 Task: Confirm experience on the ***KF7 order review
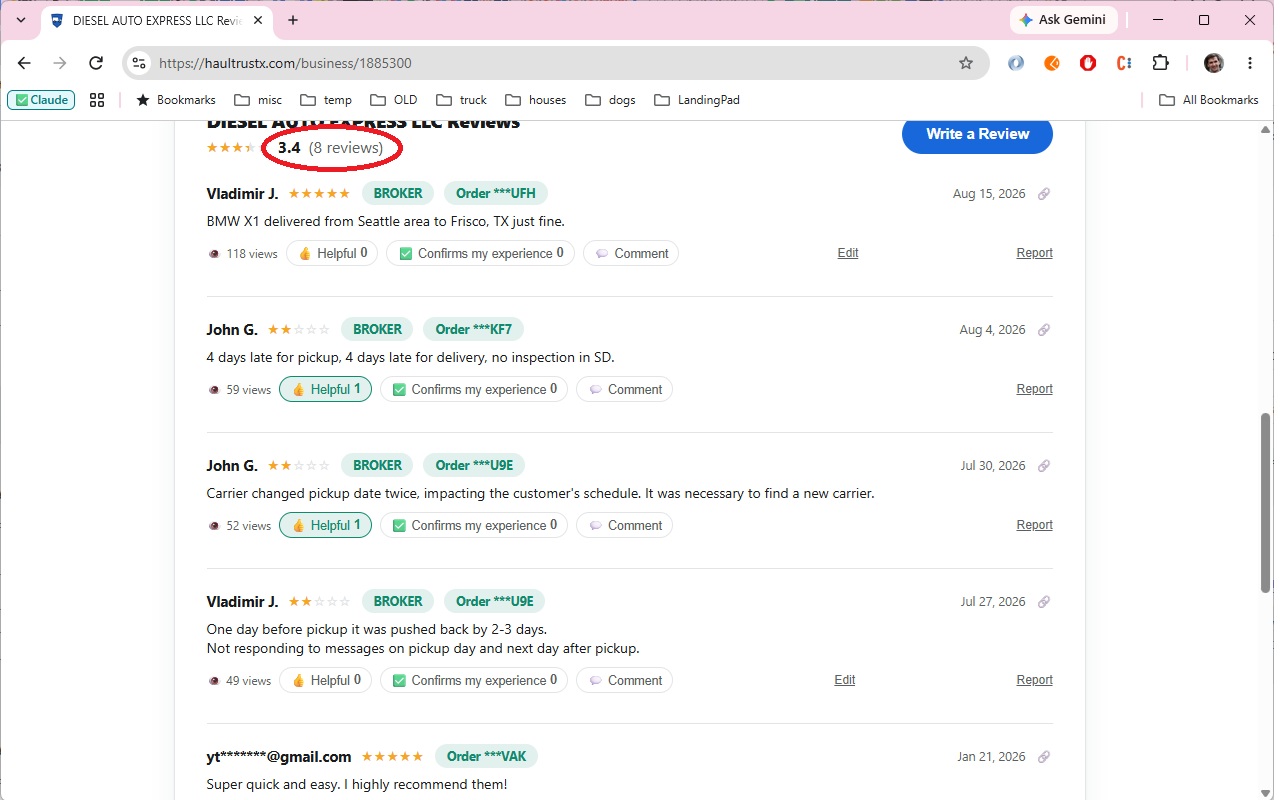(474, 389)
